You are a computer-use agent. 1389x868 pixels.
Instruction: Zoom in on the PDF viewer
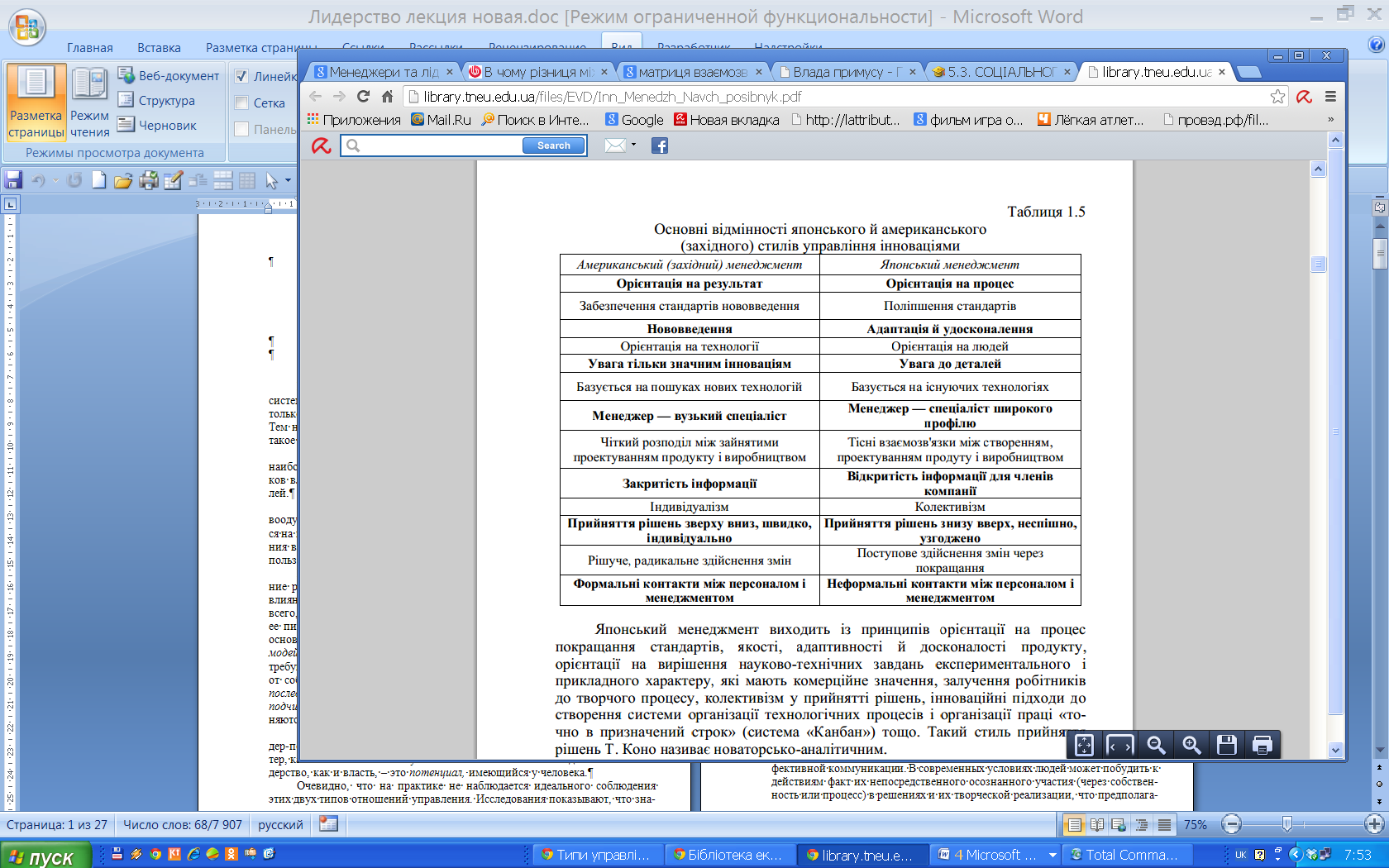1191,745
